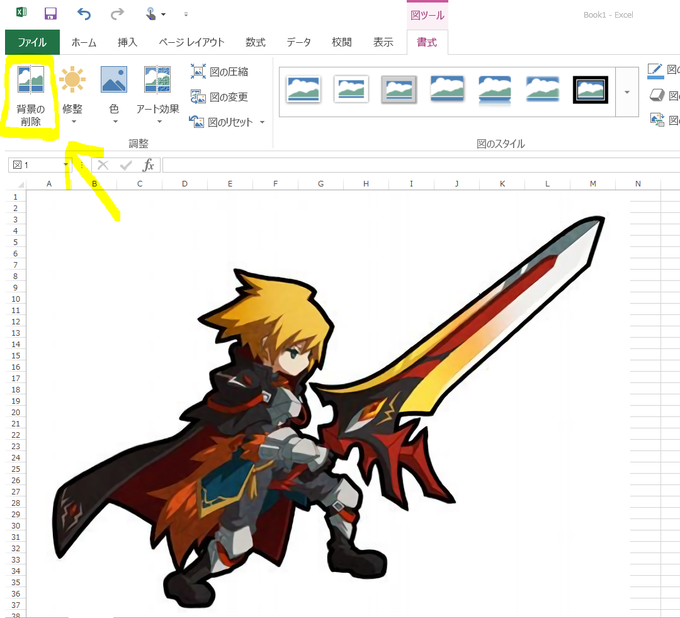Apply the first picture style thumbnail

click(x=304, y=89)
